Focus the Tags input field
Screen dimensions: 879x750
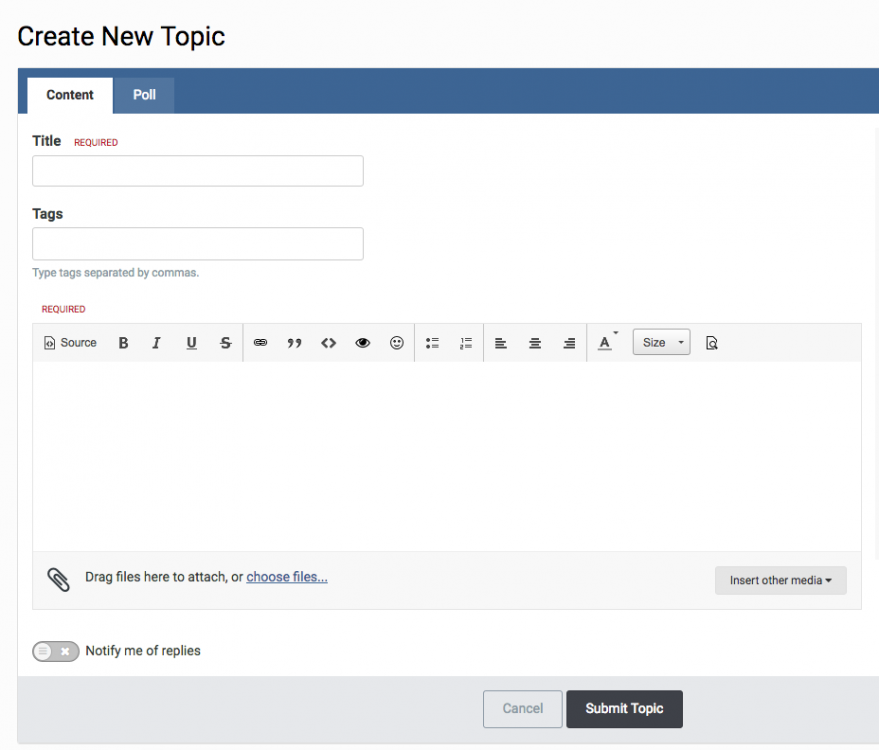click(x=198, y=244)
